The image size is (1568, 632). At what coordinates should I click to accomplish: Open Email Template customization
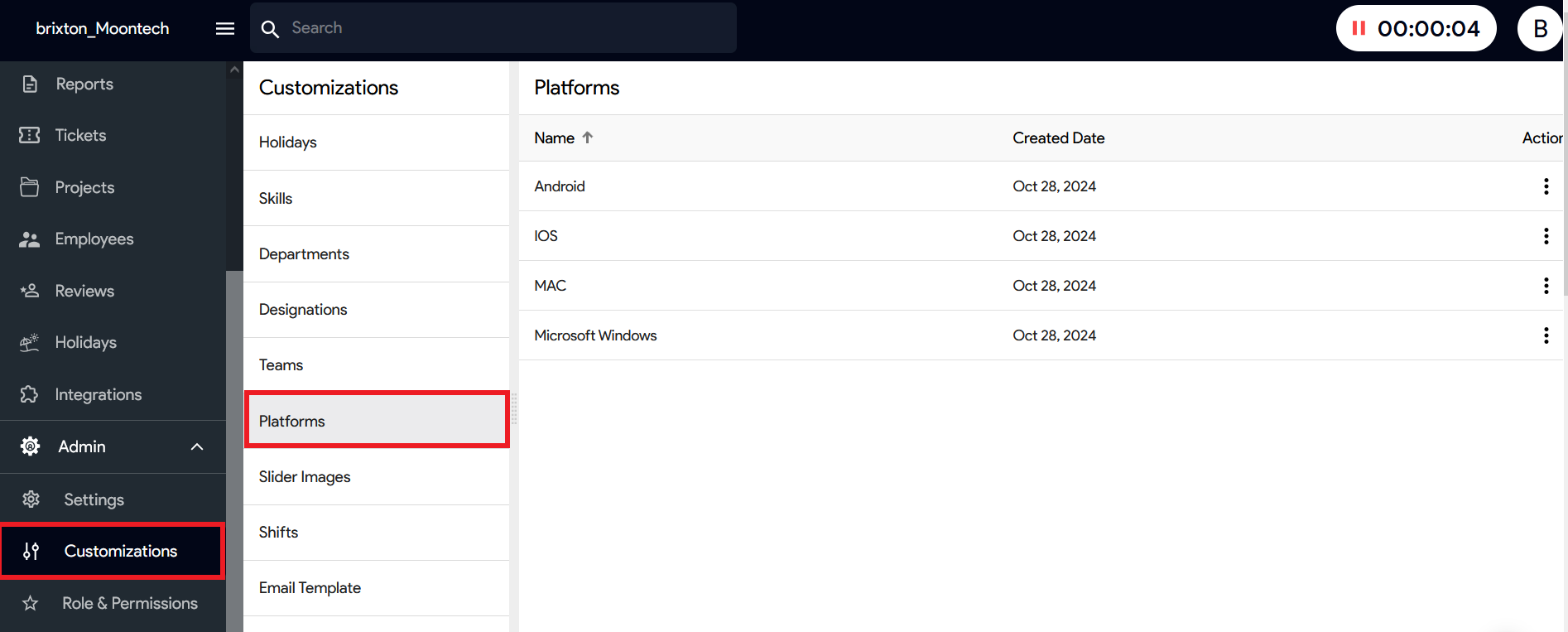click(x=310, y=588)
